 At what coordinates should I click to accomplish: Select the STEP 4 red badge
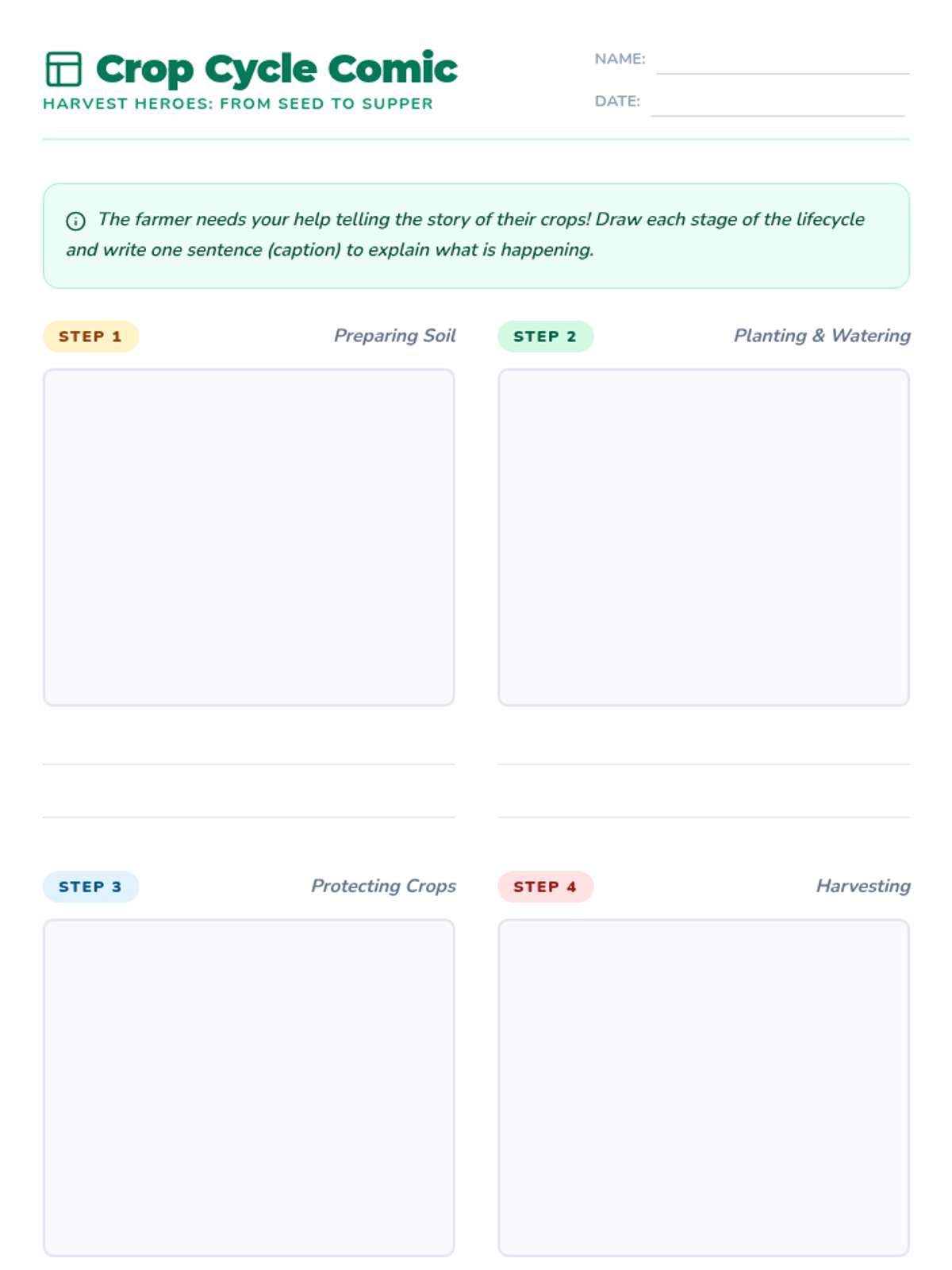(x=545, y=887)
